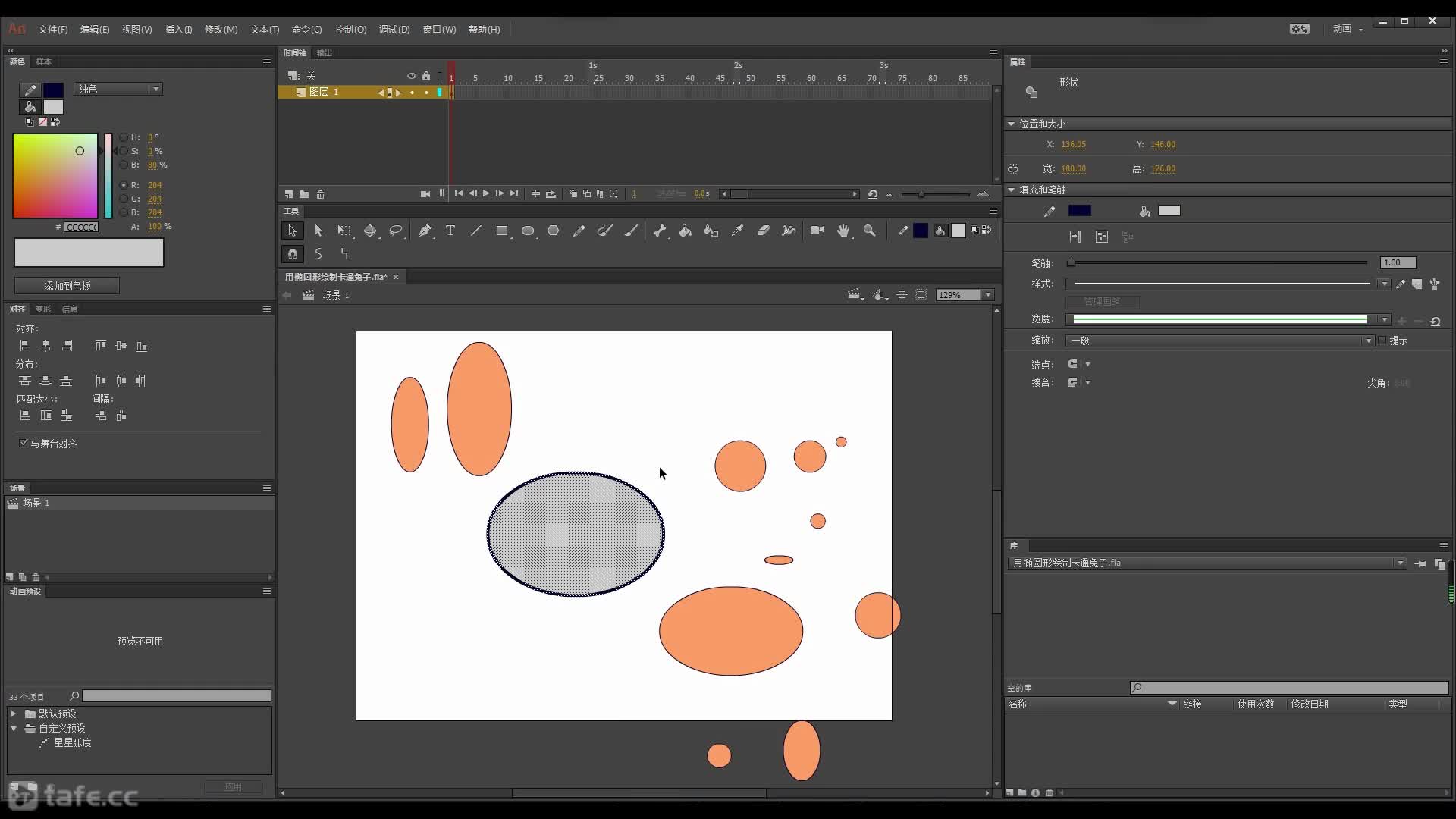
Task: Select the Zoom magnifier tool
Action: (870, 231)
